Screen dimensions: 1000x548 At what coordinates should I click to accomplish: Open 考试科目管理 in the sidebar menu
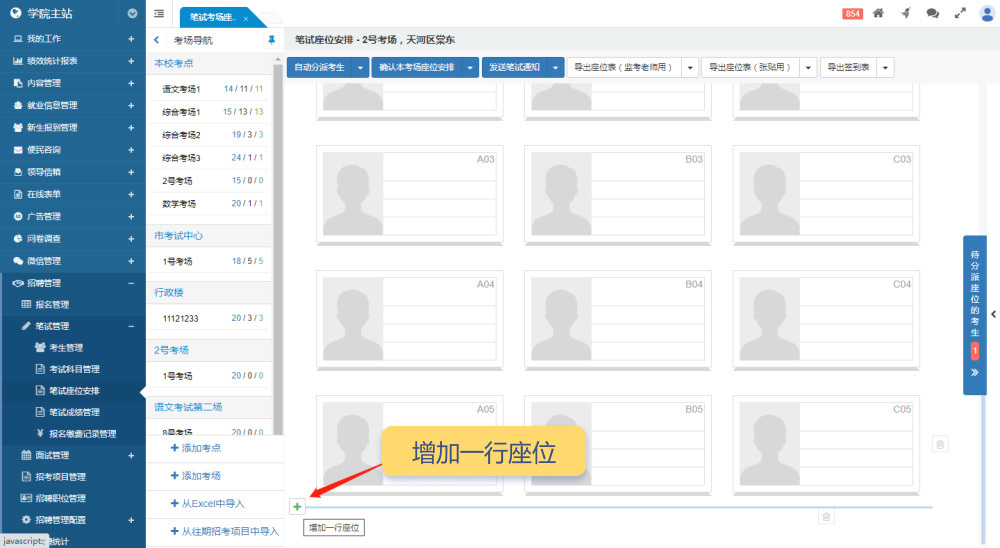[74, 369]
